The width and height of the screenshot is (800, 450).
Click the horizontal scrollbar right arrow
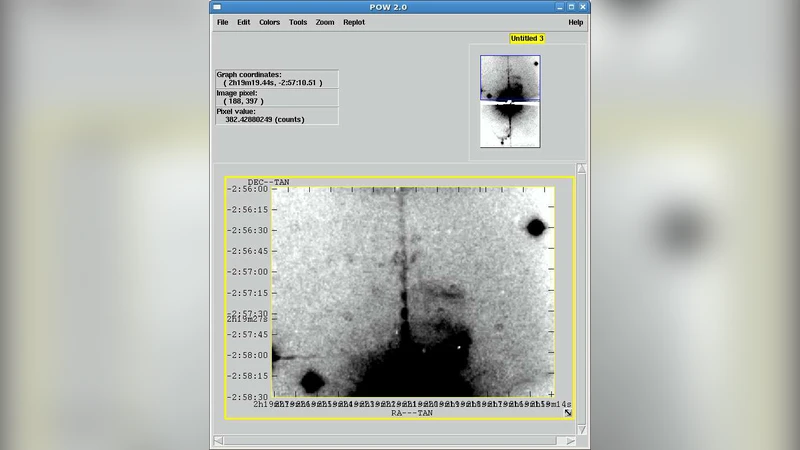click(571, 441)
